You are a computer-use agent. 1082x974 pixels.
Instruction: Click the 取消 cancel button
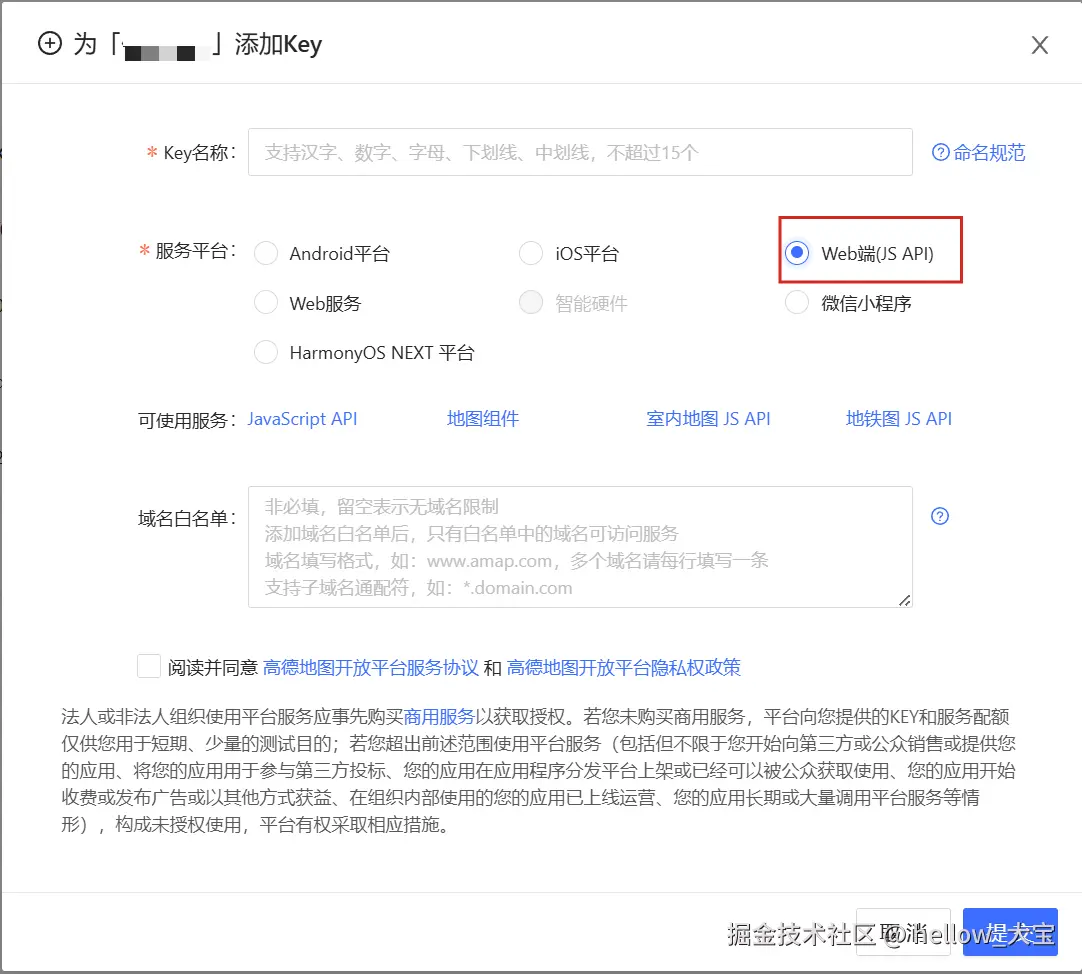[x=903, y=932]
